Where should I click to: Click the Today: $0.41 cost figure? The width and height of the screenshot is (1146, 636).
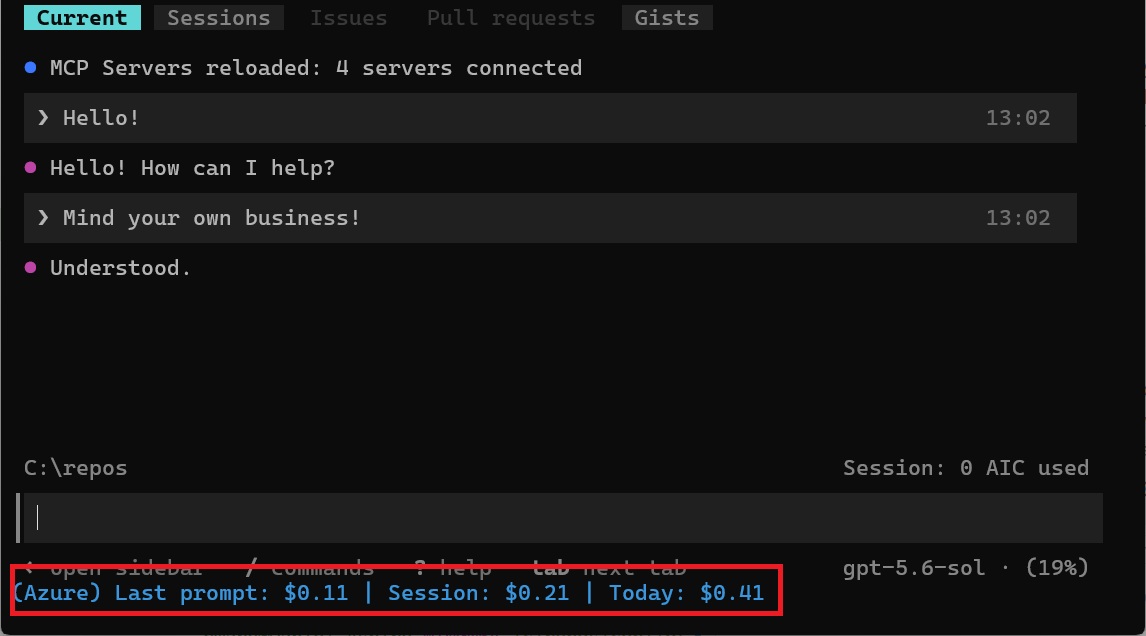[x=686, y=593]
